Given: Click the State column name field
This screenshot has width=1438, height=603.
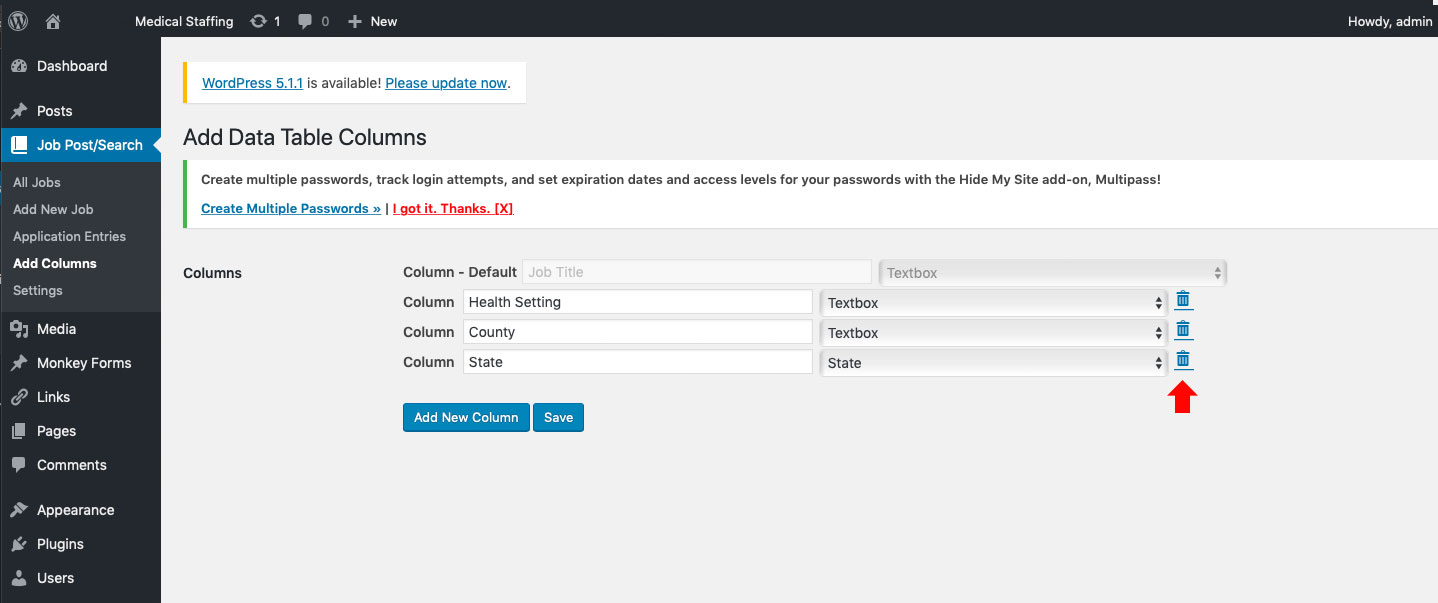Looking at the screenshot, I should tap(638, 362).
